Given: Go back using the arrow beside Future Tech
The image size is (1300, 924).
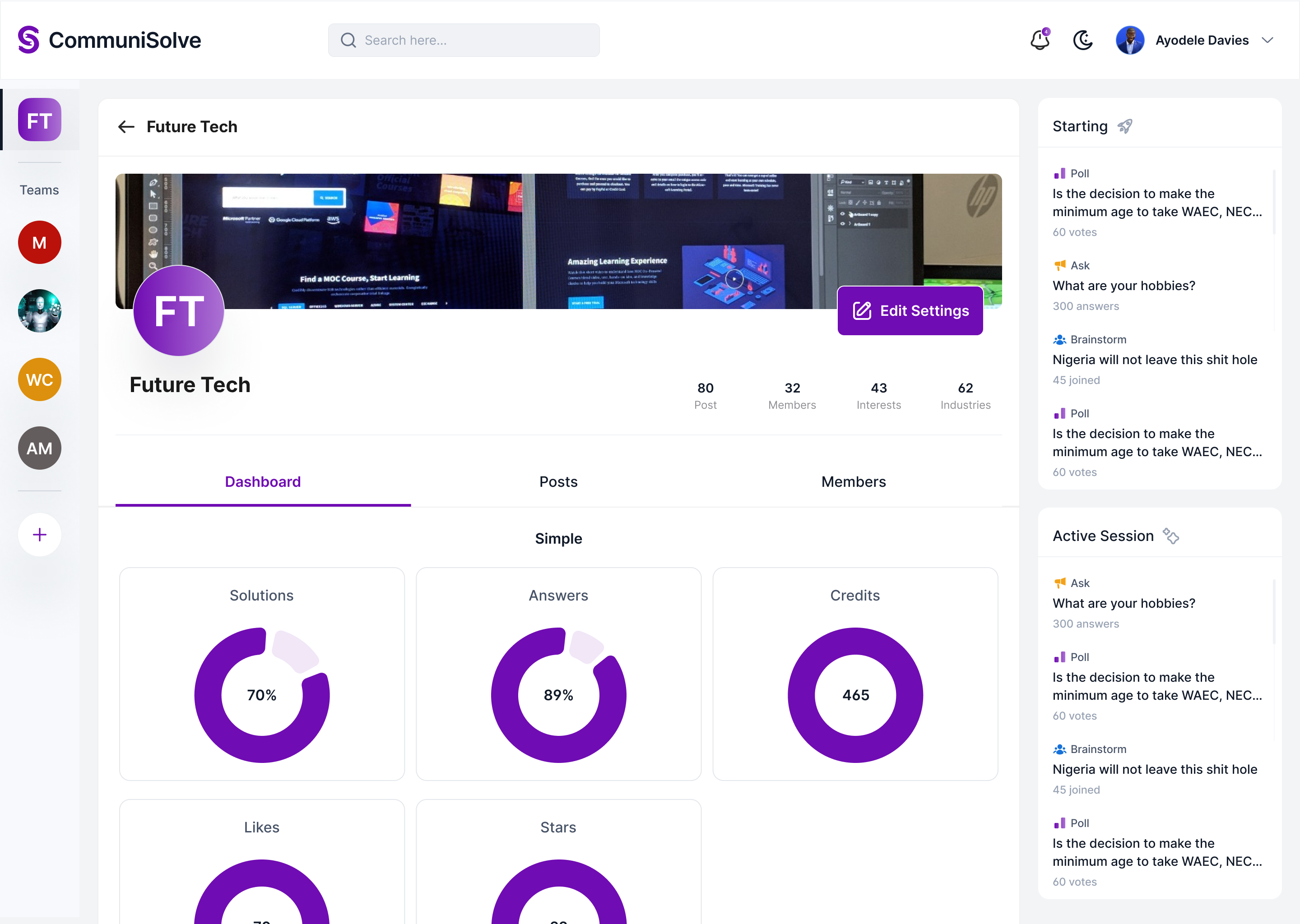Looking at the screenshot, I should pos(126,126).
